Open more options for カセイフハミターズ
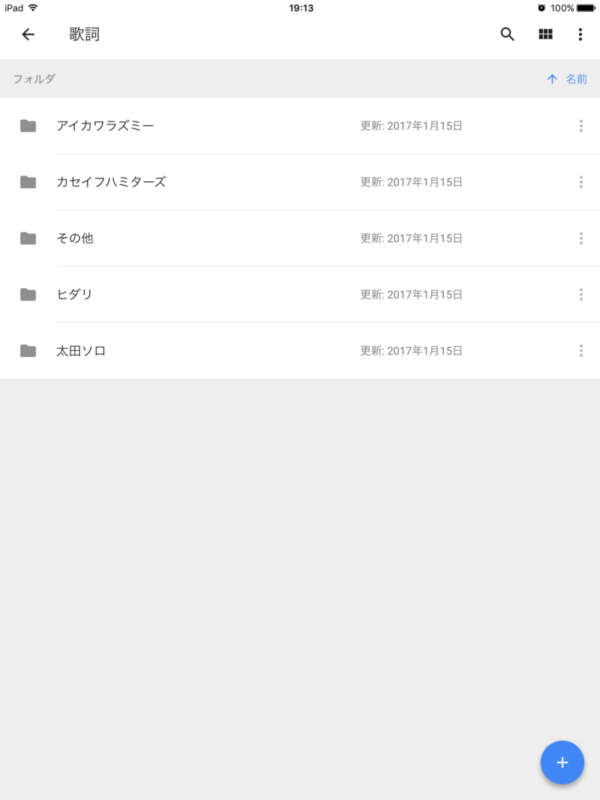600x800 pixels. (580, 182)
